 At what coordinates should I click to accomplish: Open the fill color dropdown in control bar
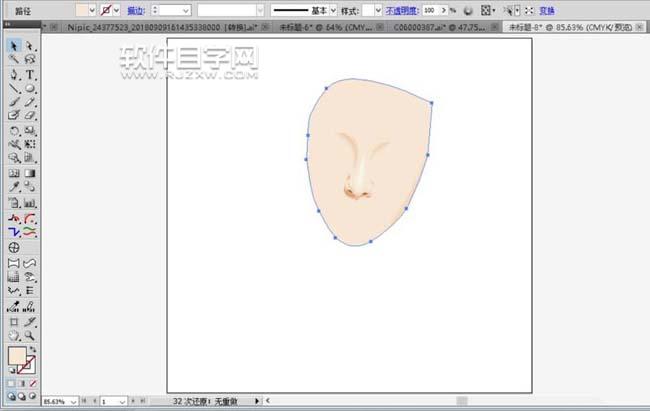tap(92, 9)
